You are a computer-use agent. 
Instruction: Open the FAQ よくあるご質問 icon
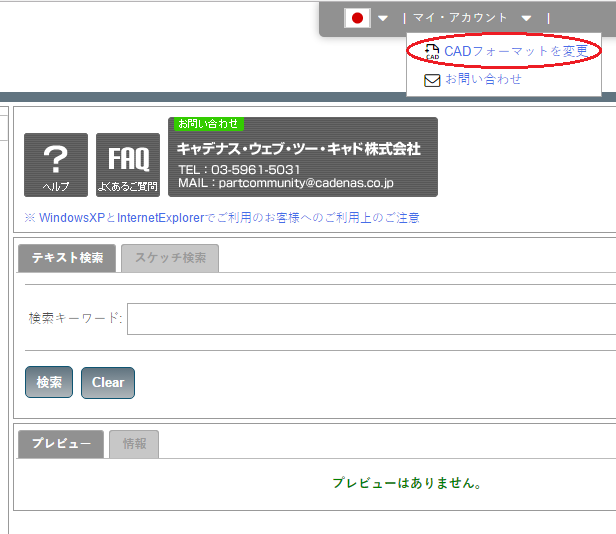(128, 165)
